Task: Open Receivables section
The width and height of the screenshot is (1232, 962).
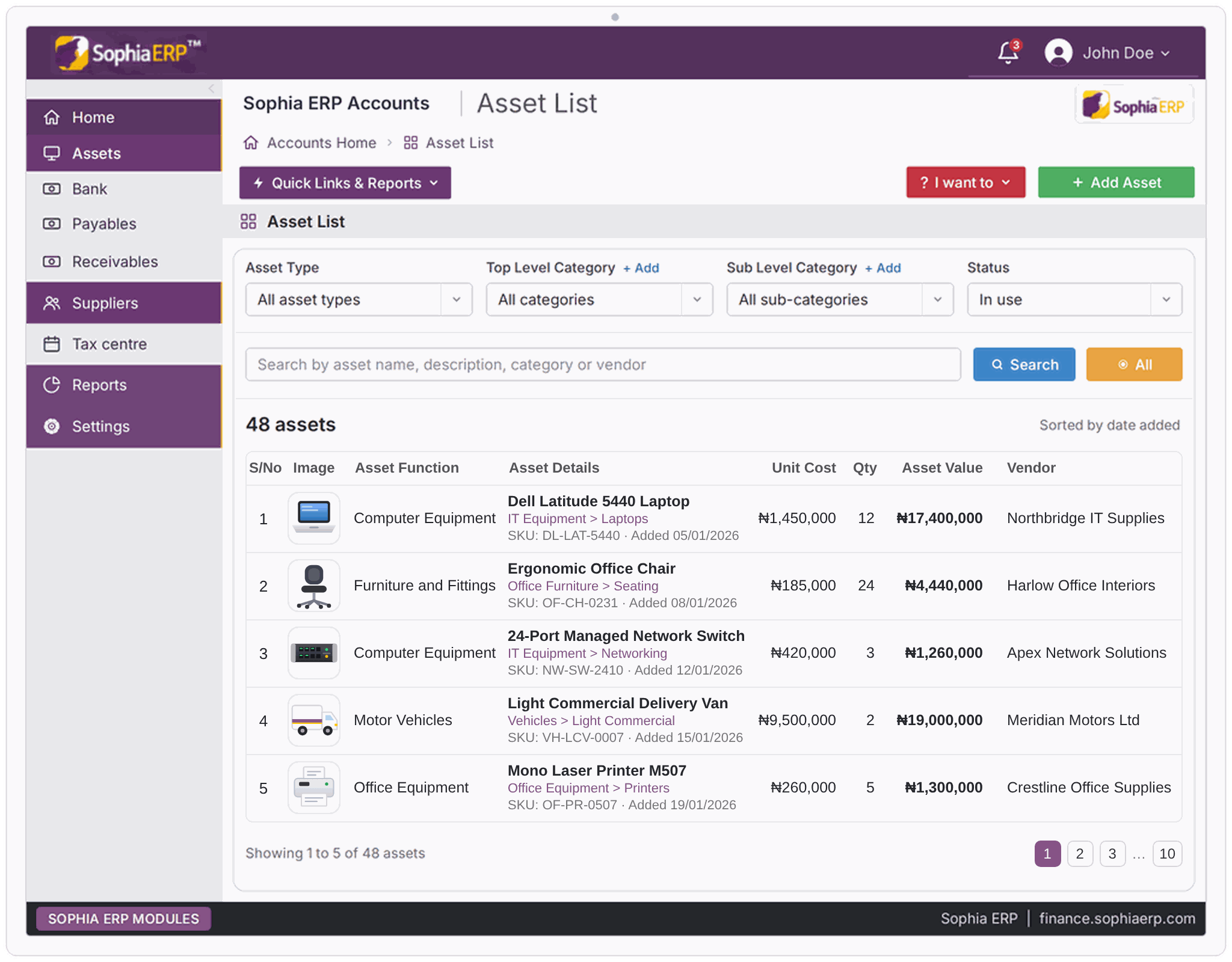Action: [124, 262]
